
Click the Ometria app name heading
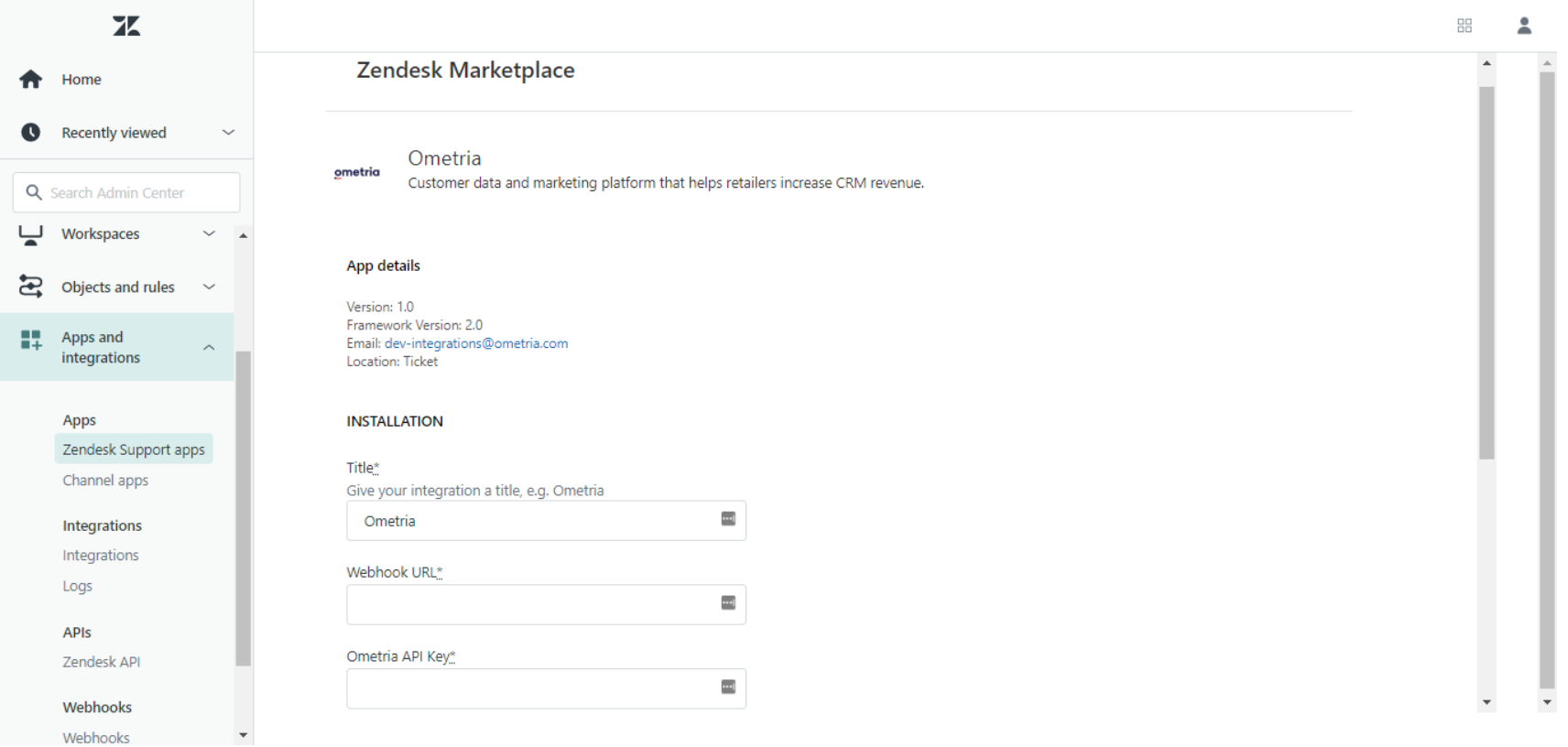444,157
